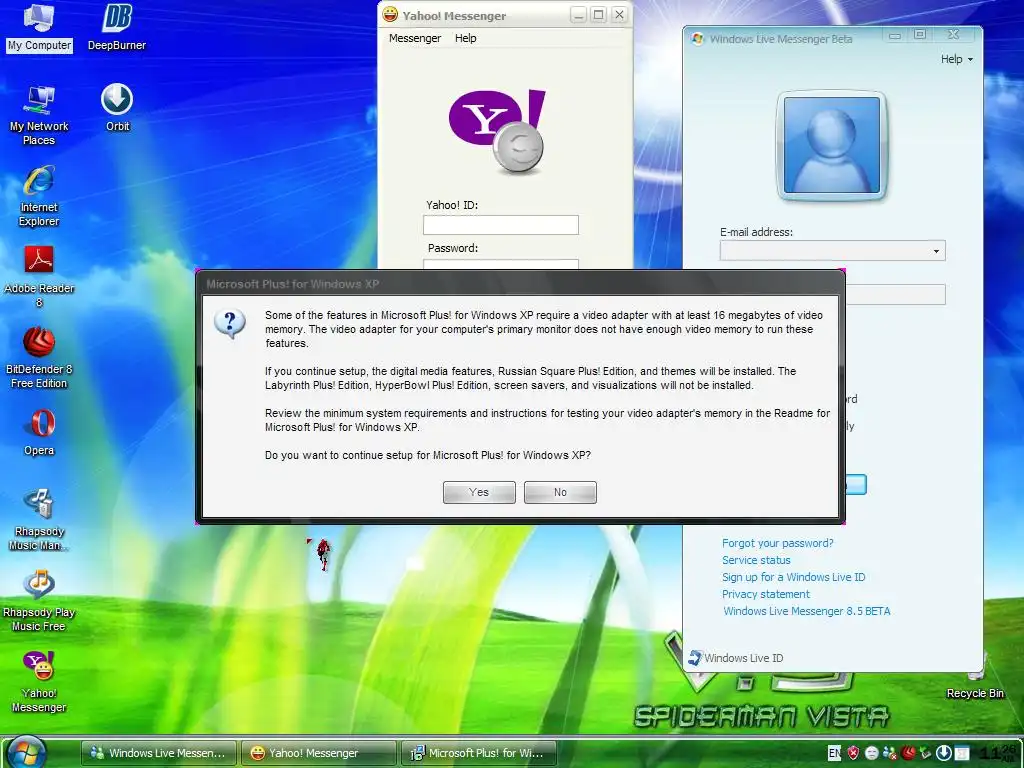
Task: Open Rhapsody Play Music Free icon
Action: point(39,601)
